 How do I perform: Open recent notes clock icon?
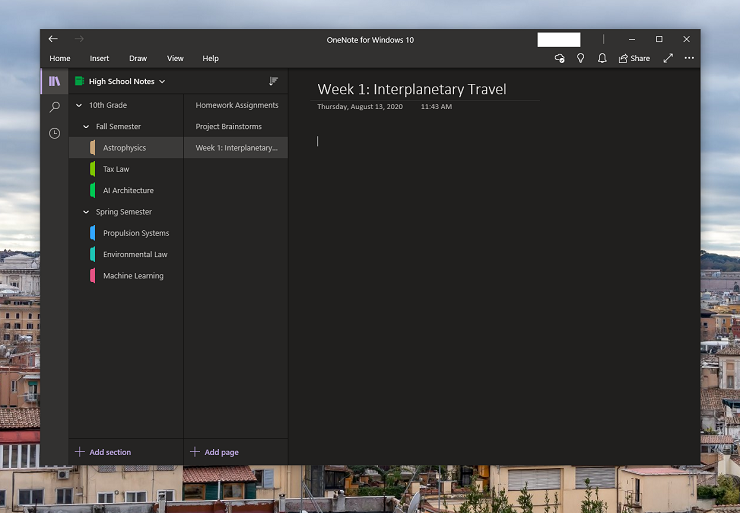pos(54,133)
